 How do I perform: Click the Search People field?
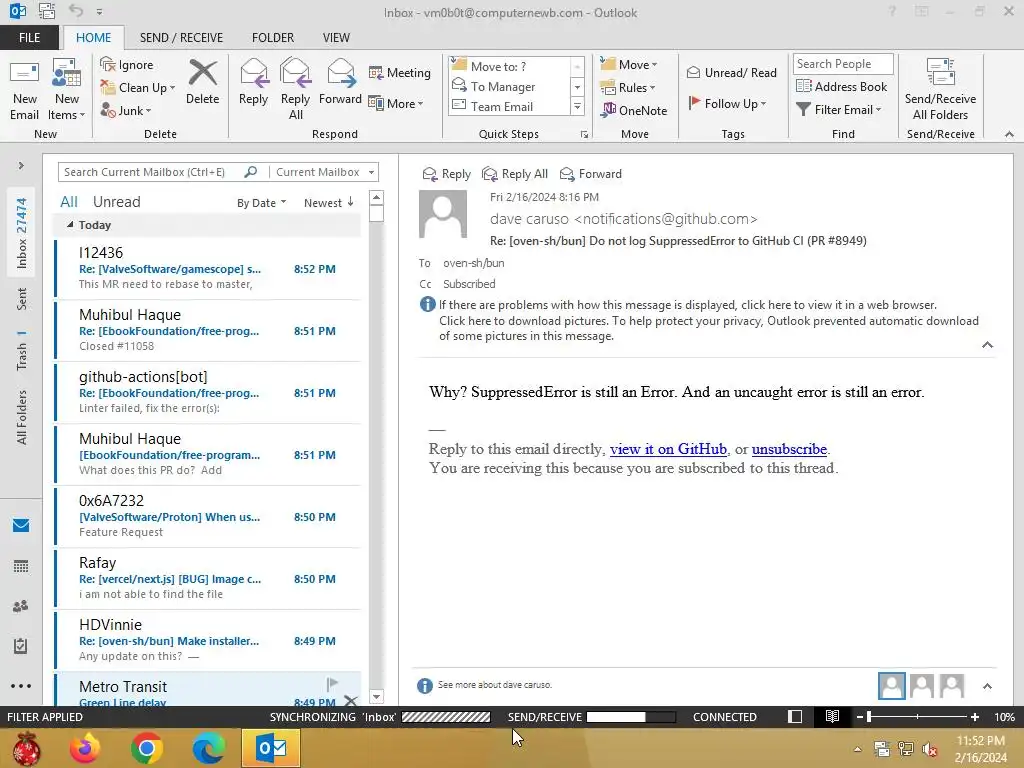842,63
